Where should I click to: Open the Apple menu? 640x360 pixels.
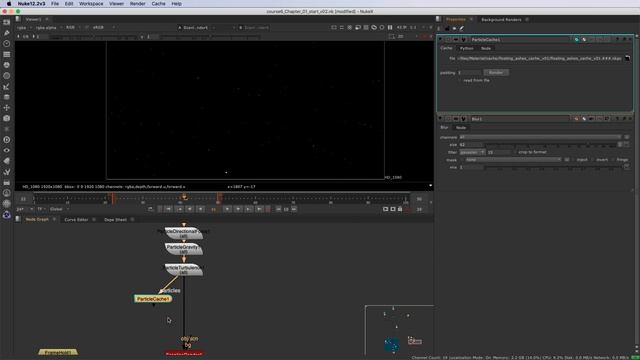(x=9, y=4)
